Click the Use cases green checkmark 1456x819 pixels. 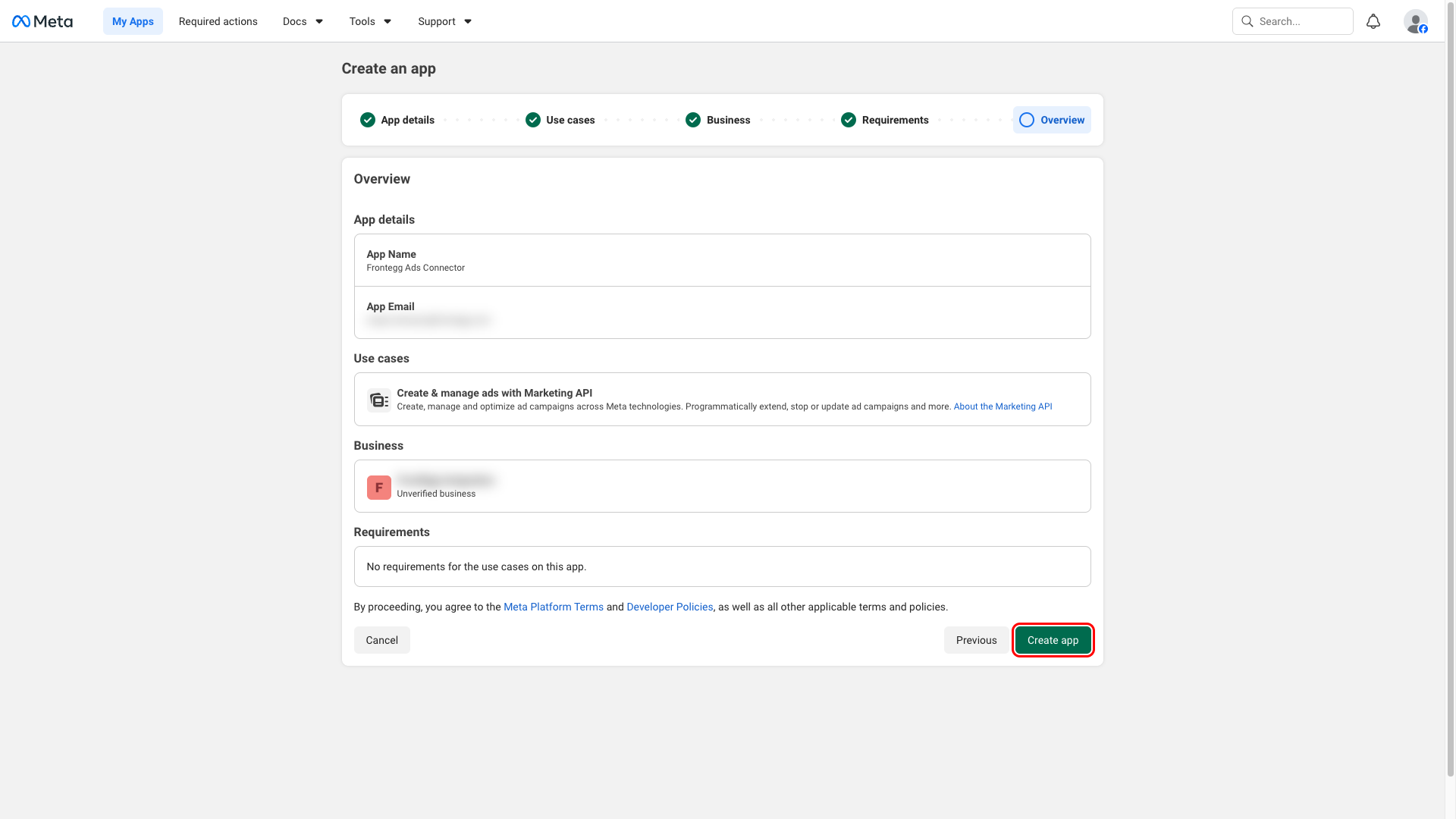533,120
